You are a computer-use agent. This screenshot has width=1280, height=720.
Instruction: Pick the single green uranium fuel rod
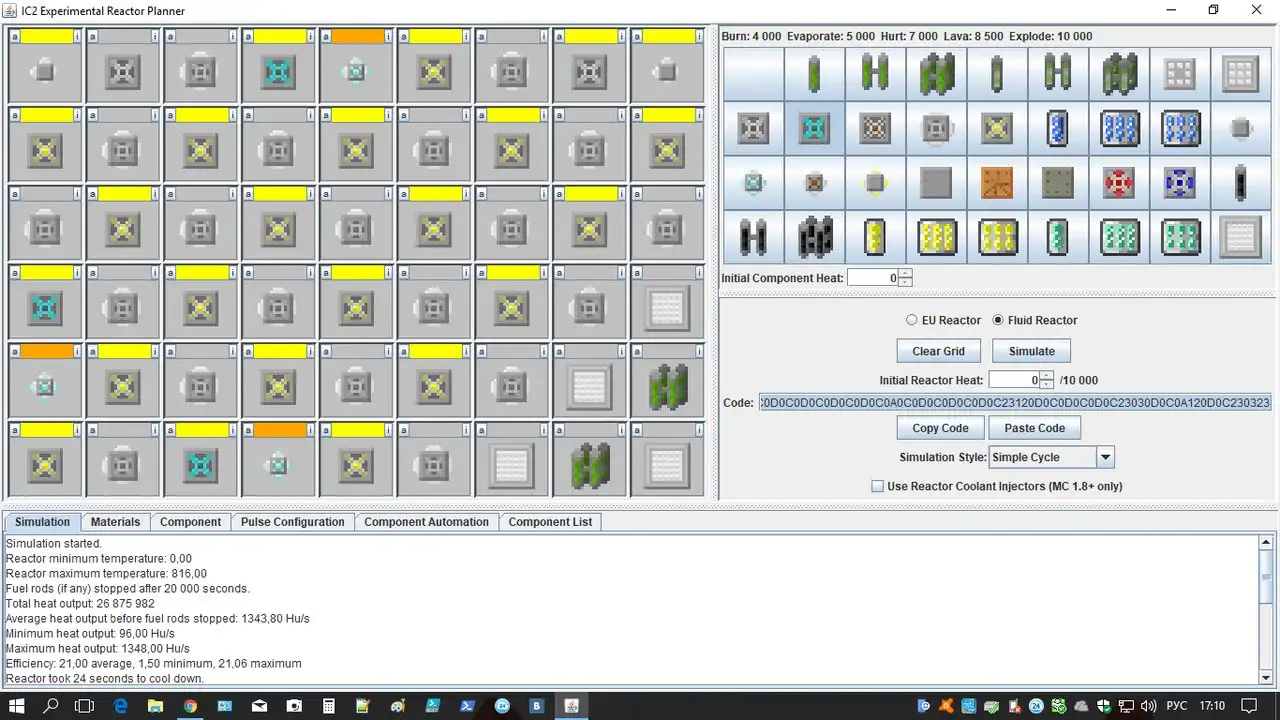[815, 74]
